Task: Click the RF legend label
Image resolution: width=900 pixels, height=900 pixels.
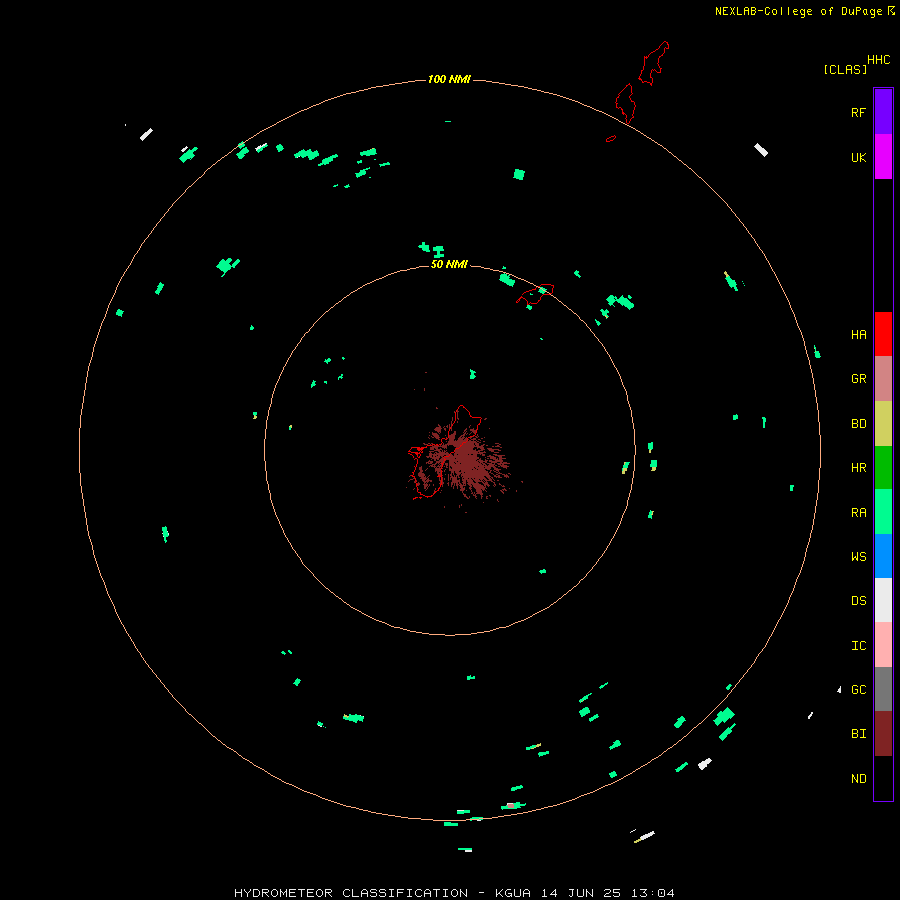Action: pyautogui.click(x=858, y=112)
